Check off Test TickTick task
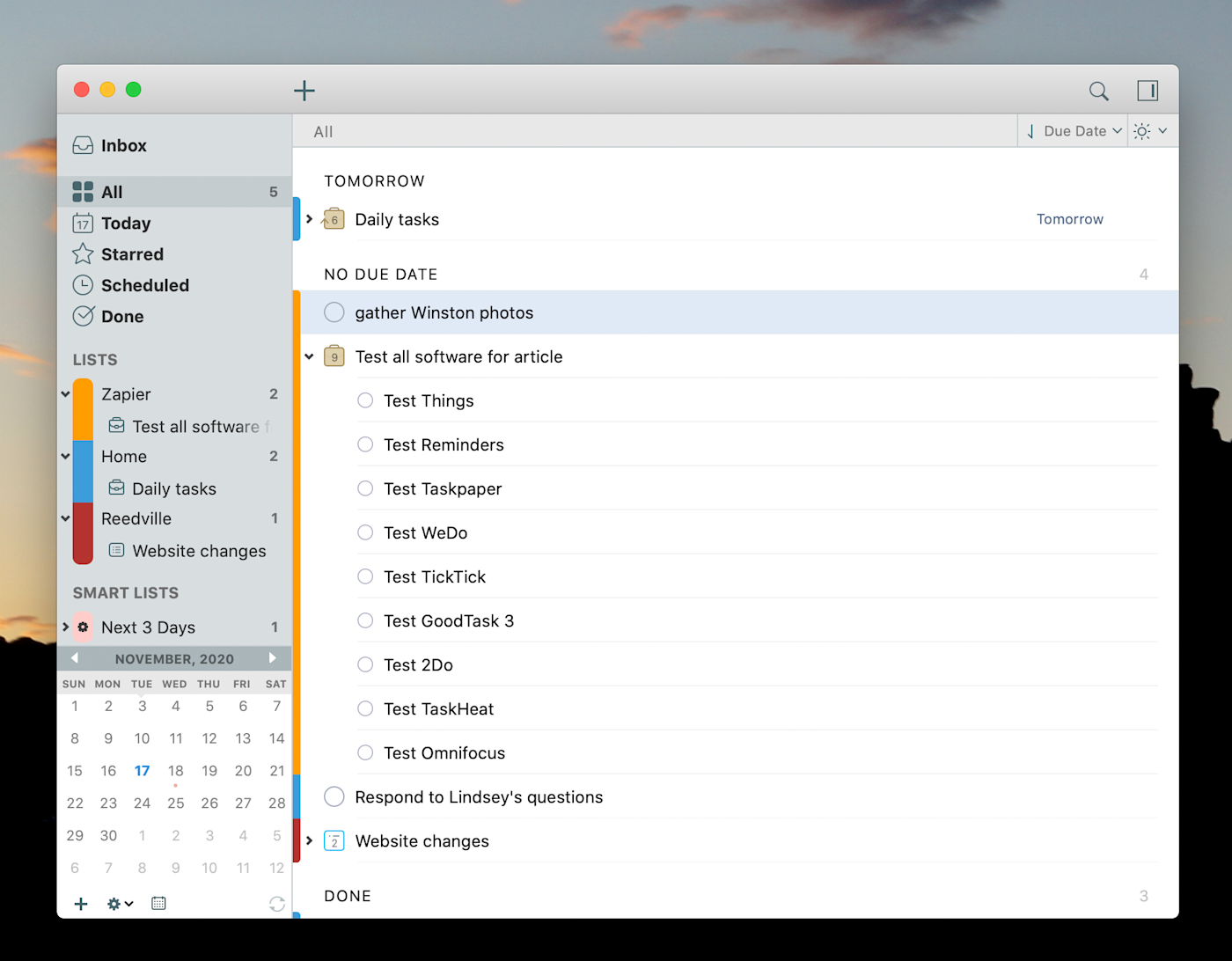 pyautogui.click(x=365, y=576)
